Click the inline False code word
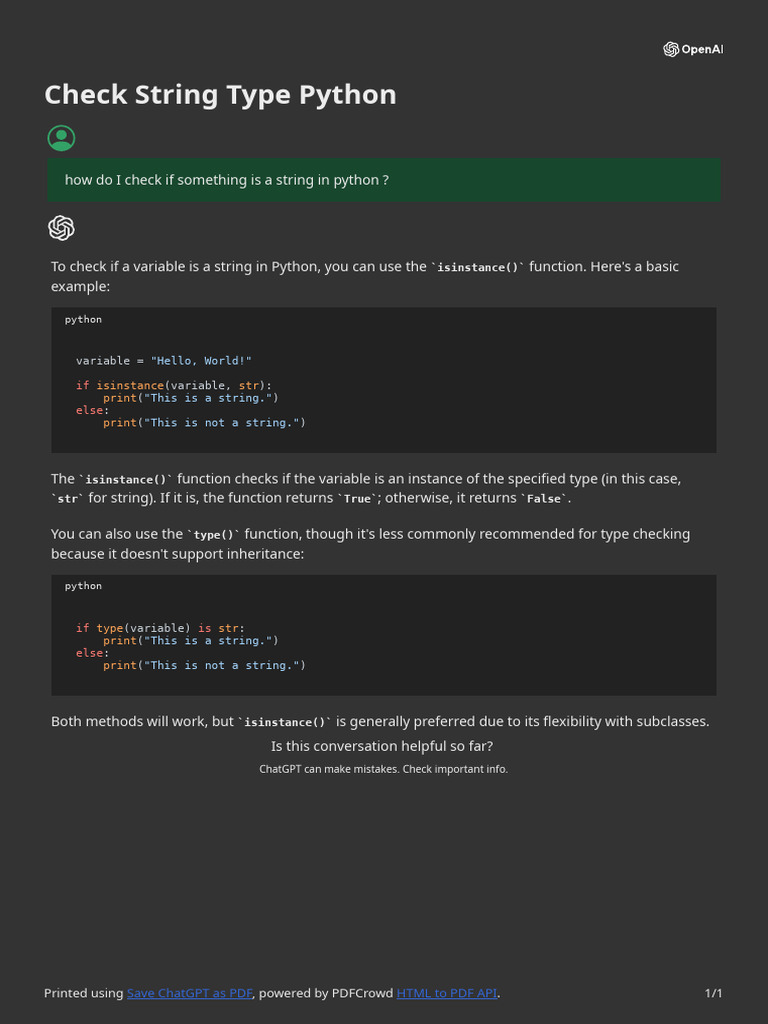This screenshot has width=768, height=1024. tap(544, 499)
